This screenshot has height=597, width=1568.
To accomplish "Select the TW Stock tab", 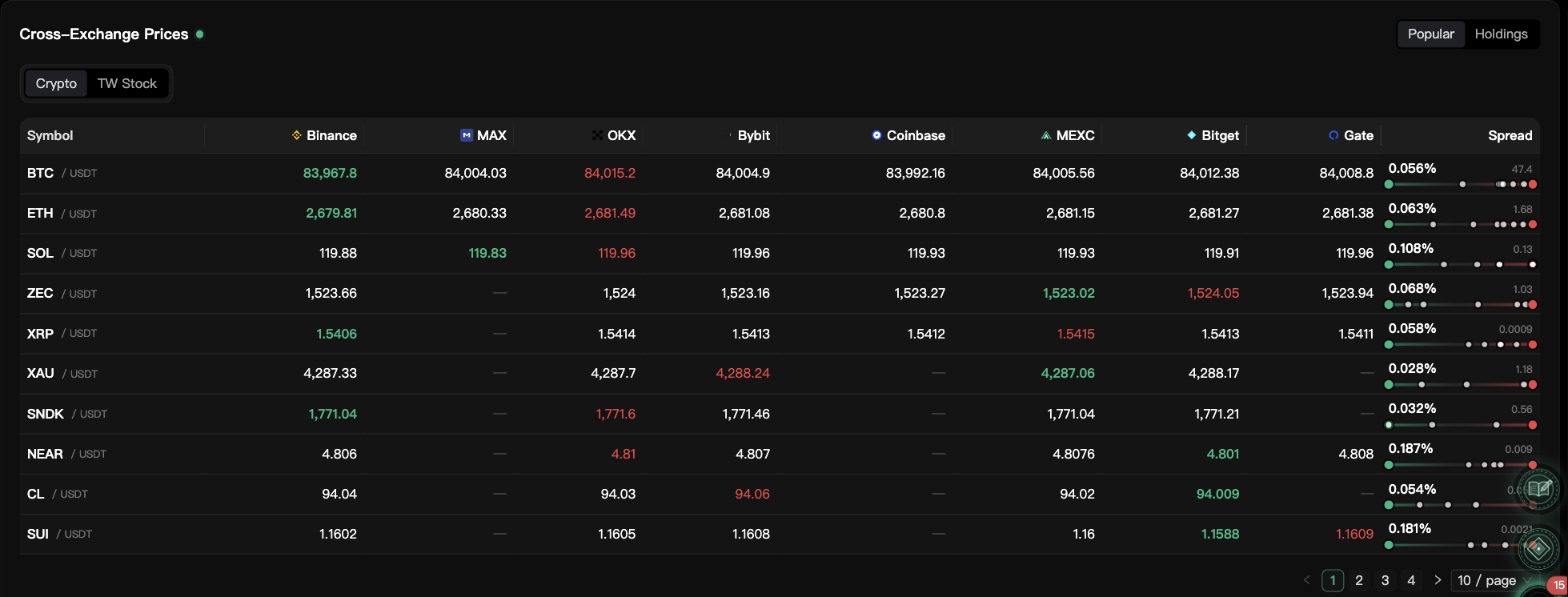I will pos(127,83).
